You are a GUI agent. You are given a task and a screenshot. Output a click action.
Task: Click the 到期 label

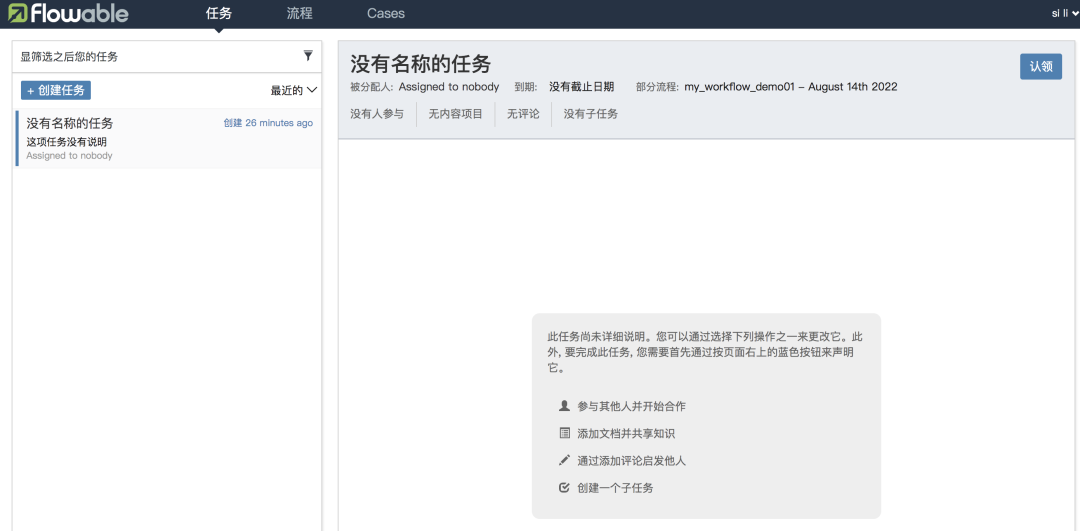click(526, 87)
